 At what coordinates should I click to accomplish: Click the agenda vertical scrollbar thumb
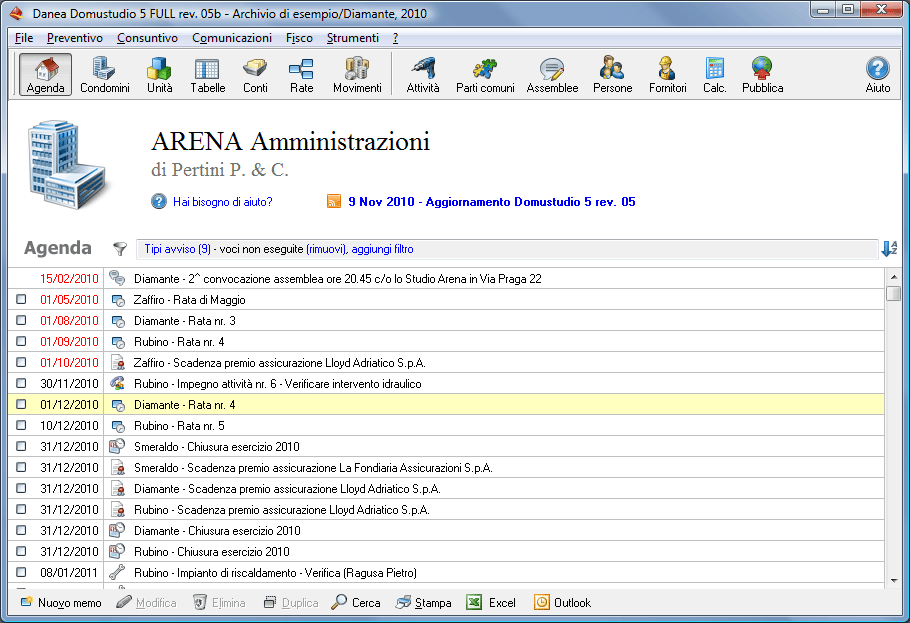coord(894,293)
